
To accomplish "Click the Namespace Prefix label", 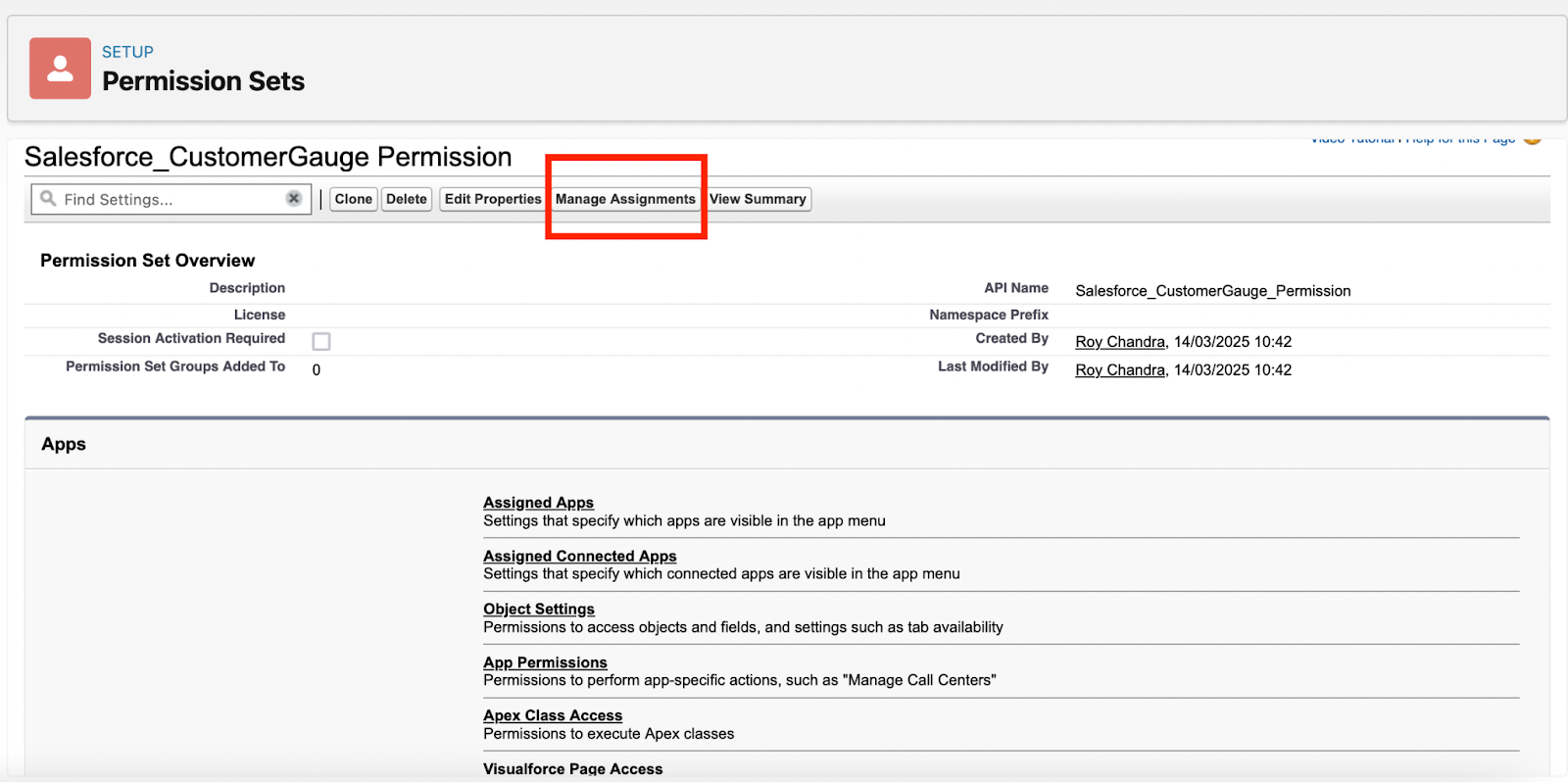I will pos(989,315).
